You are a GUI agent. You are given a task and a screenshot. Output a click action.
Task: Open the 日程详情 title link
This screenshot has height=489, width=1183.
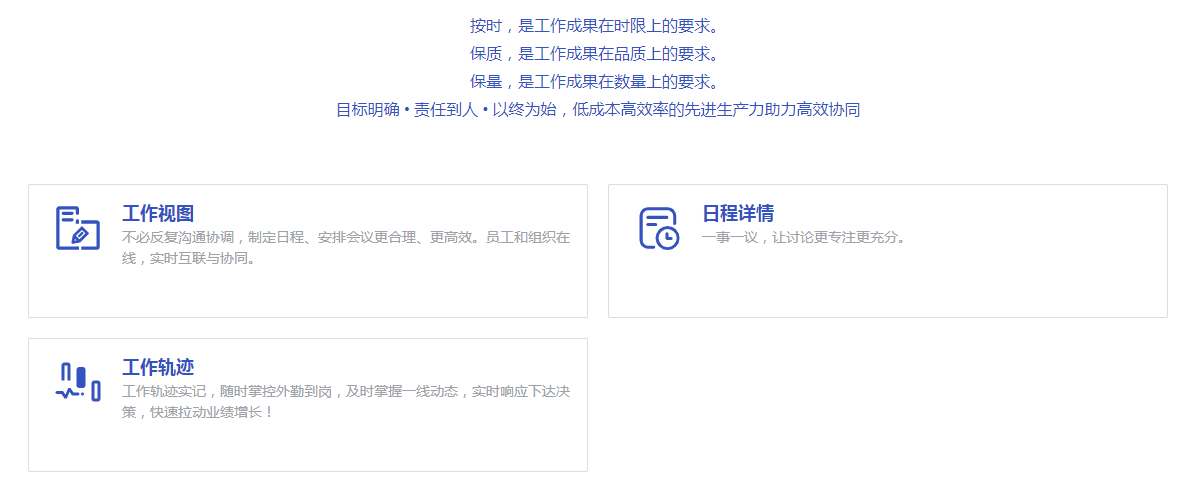[x=737, y=213]
